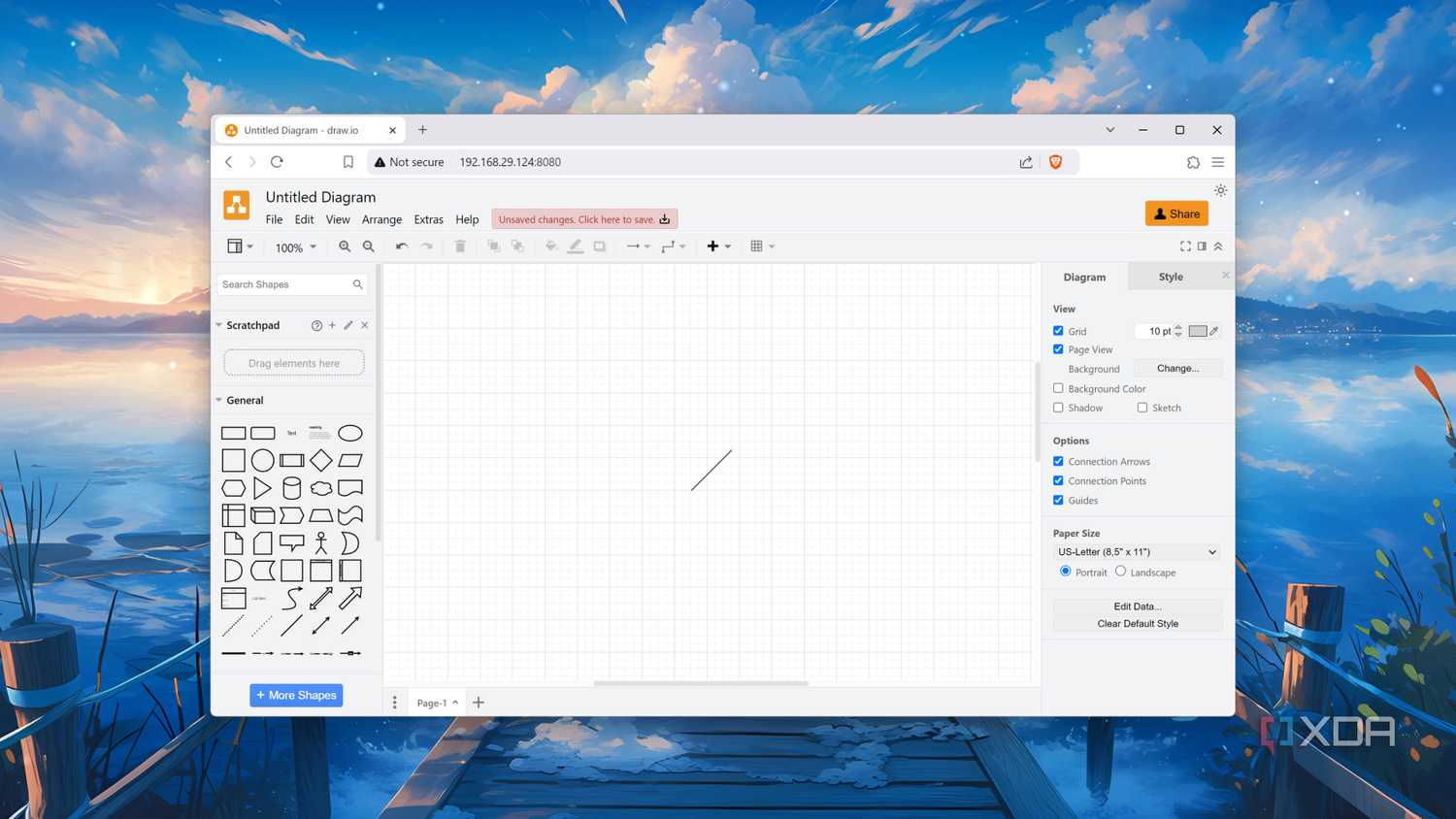Click the fullscreen icon in toolbar
Image resolution: width=1456 pixels, height=819 pixels.
[1185, 246]
